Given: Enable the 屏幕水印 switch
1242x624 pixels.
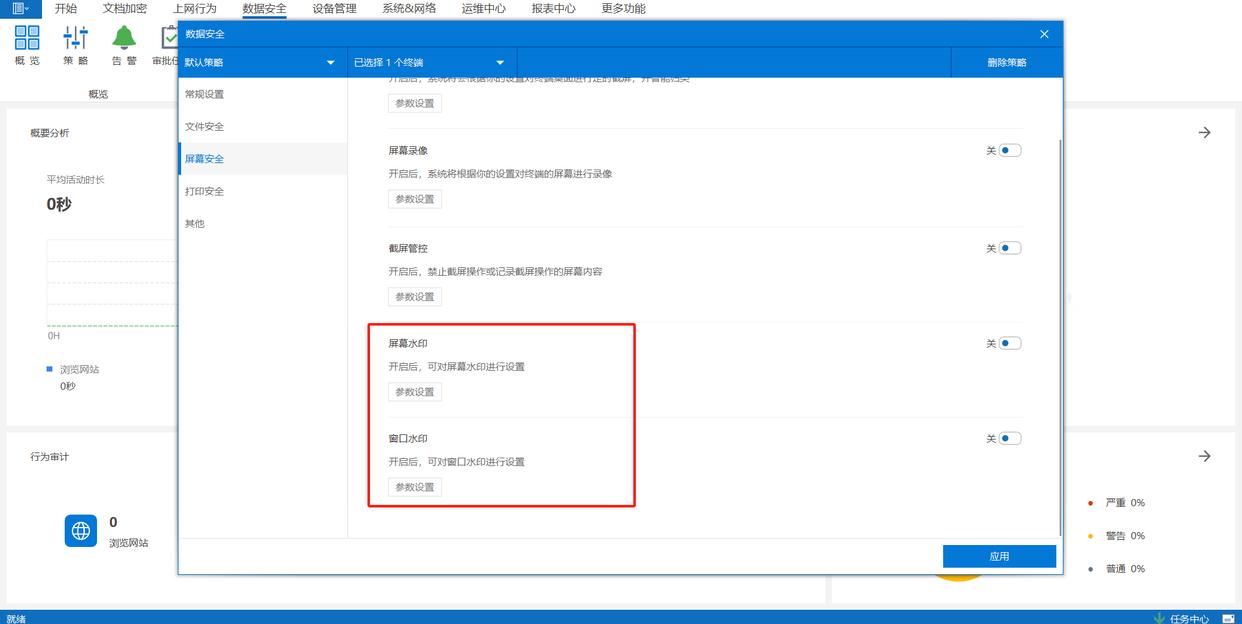Looking at the screenshot, I should [x=1010, y=343].
